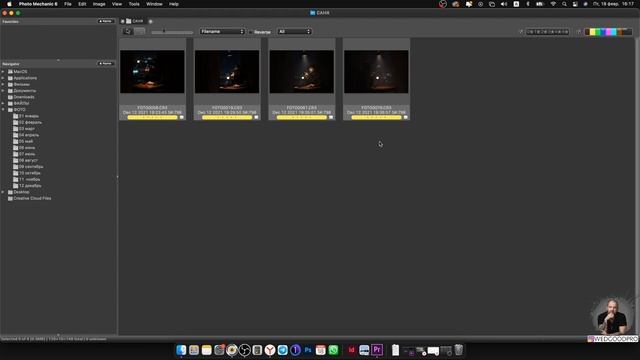
Task: Open the Tools menu
Action: pos(134,4)
